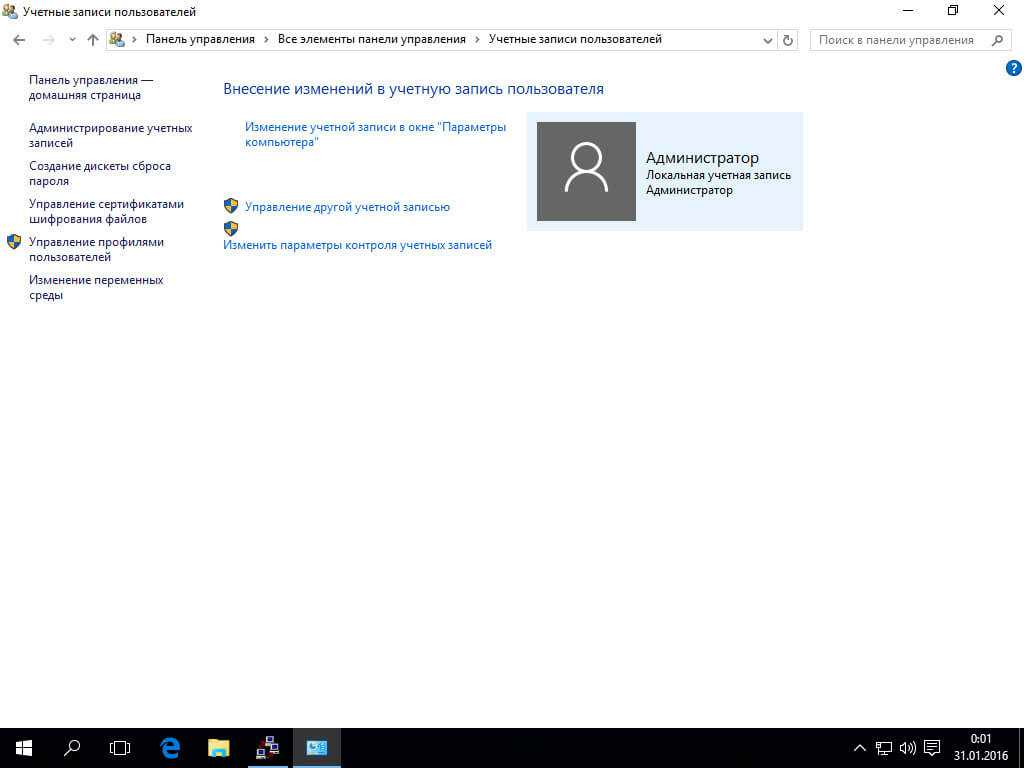Open the volume speaker icon in tray
1024x768 pixels.
click(x=908, y=747)
